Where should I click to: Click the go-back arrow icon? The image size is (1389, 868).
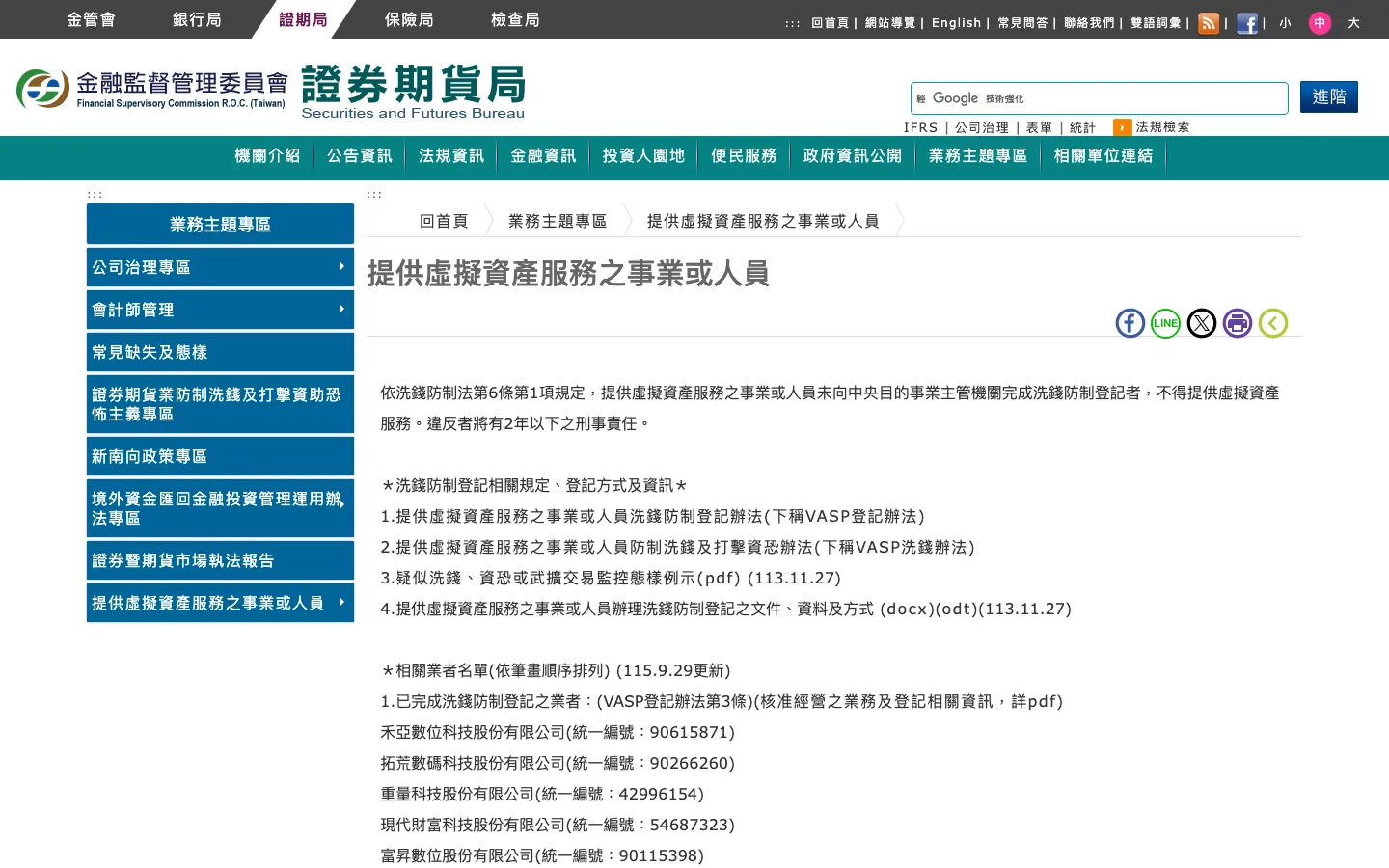point(1273,323)
